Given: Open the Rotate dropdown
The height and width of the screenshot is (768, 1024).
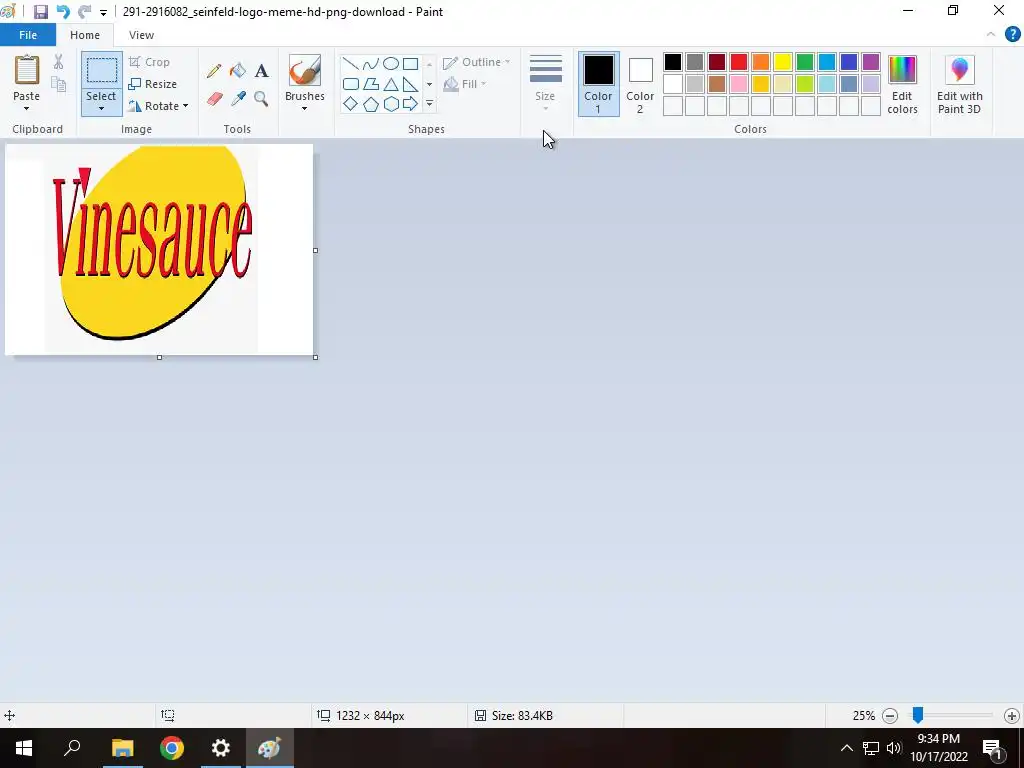Looking at the screenshot, I should tap(159, 106).
